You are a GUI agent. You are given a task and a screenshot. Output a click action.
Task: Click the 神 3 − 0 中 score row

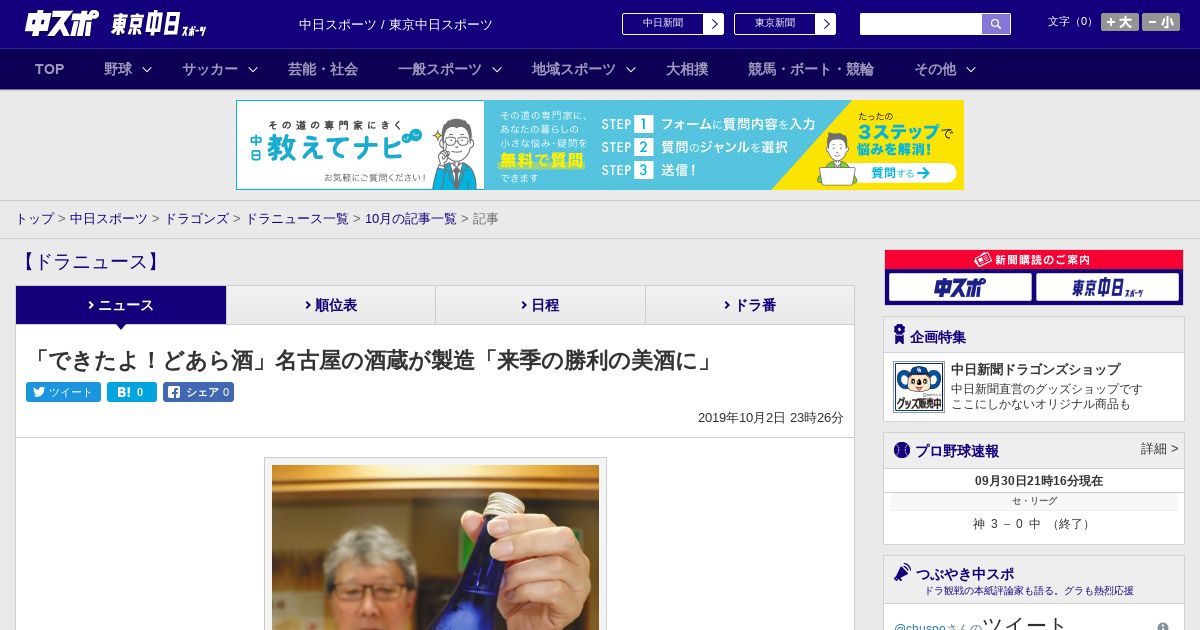[1034, 524]
